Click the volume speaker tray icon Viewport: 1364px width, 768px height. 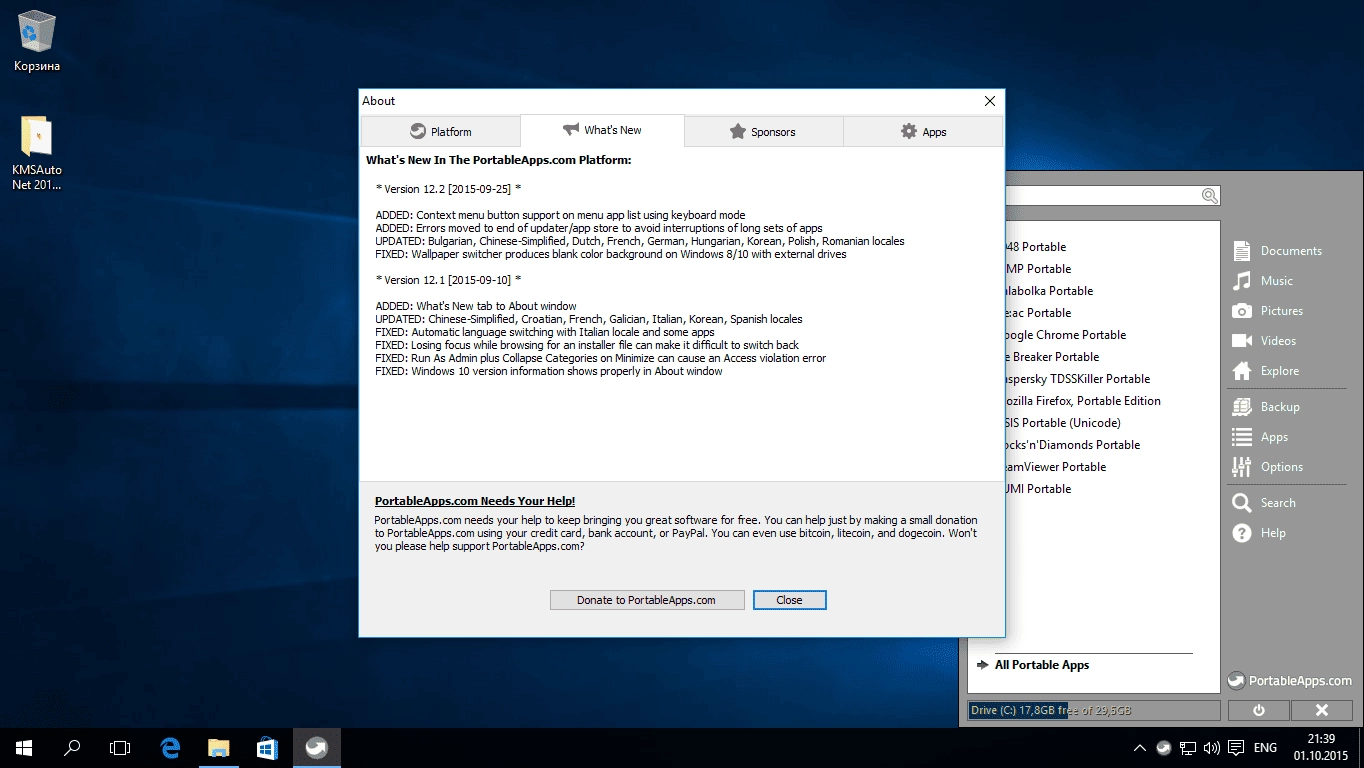[1211, 747]
